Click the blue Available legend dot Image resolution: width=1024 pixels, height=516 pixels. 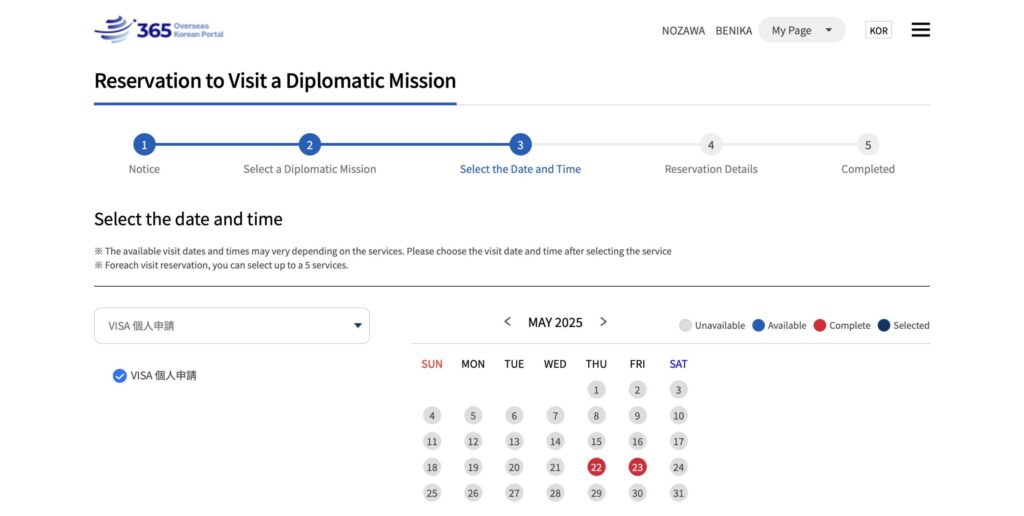click(x=758, y=325)
